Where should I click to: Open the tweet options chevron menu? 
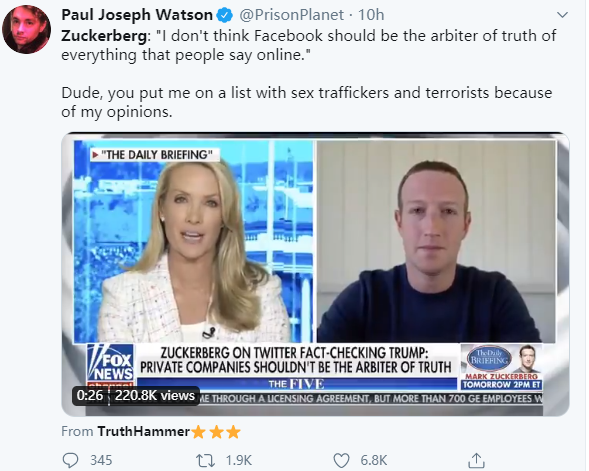(x=562, y=15)
